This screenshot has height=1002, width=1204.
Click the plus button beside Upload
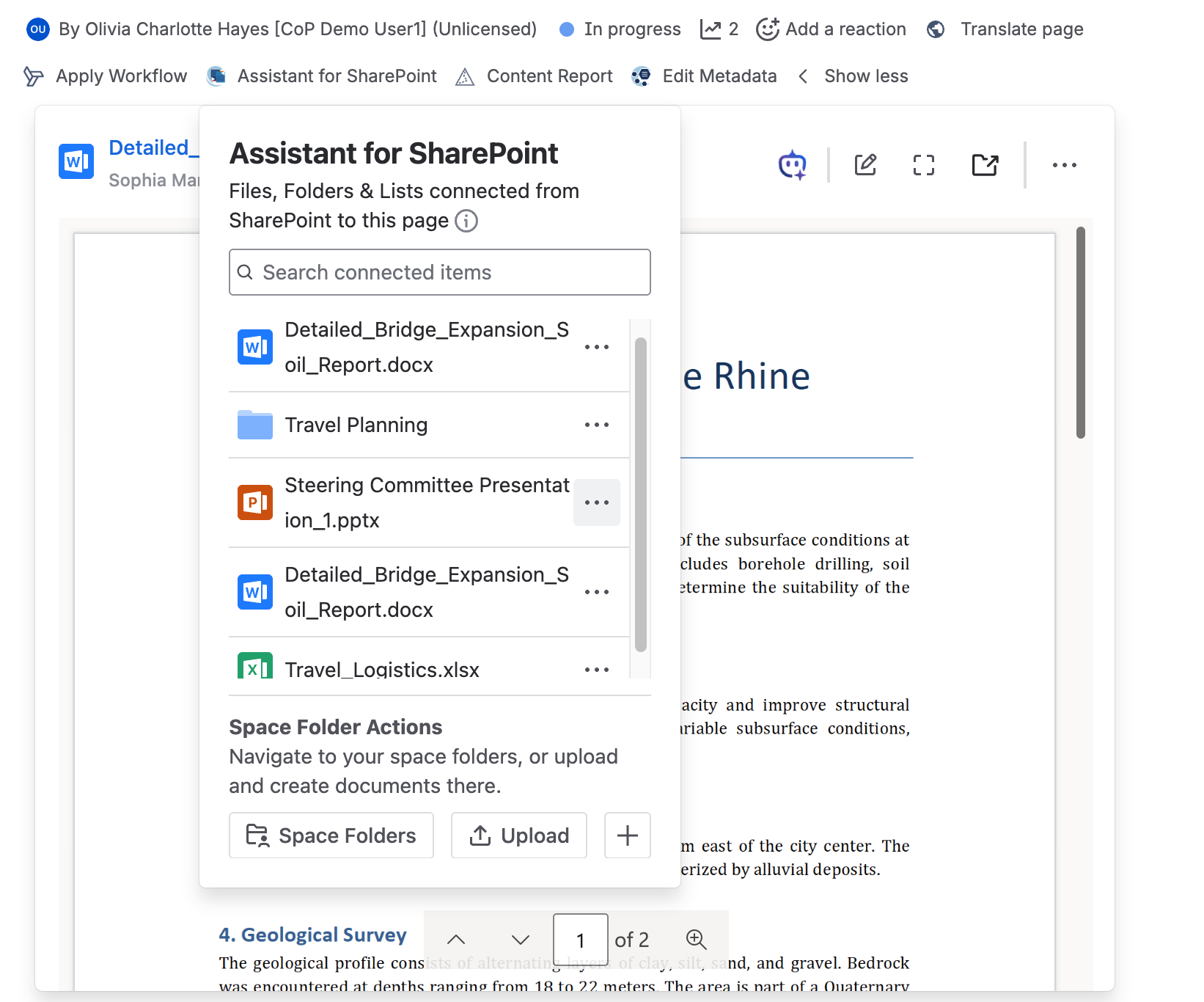628,835
